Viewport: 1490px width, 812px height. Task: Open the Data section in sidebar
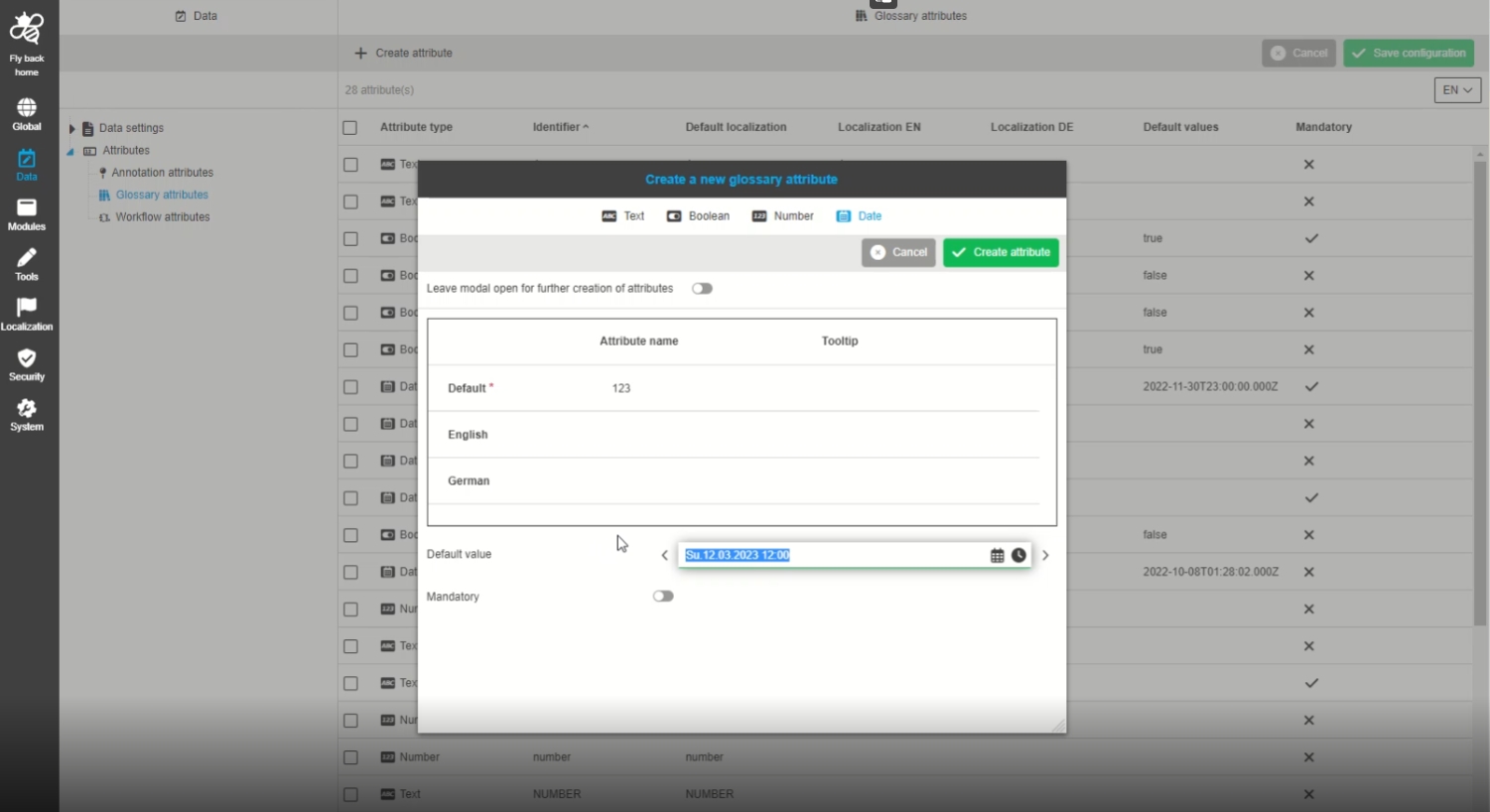click(x=27, y=165)
